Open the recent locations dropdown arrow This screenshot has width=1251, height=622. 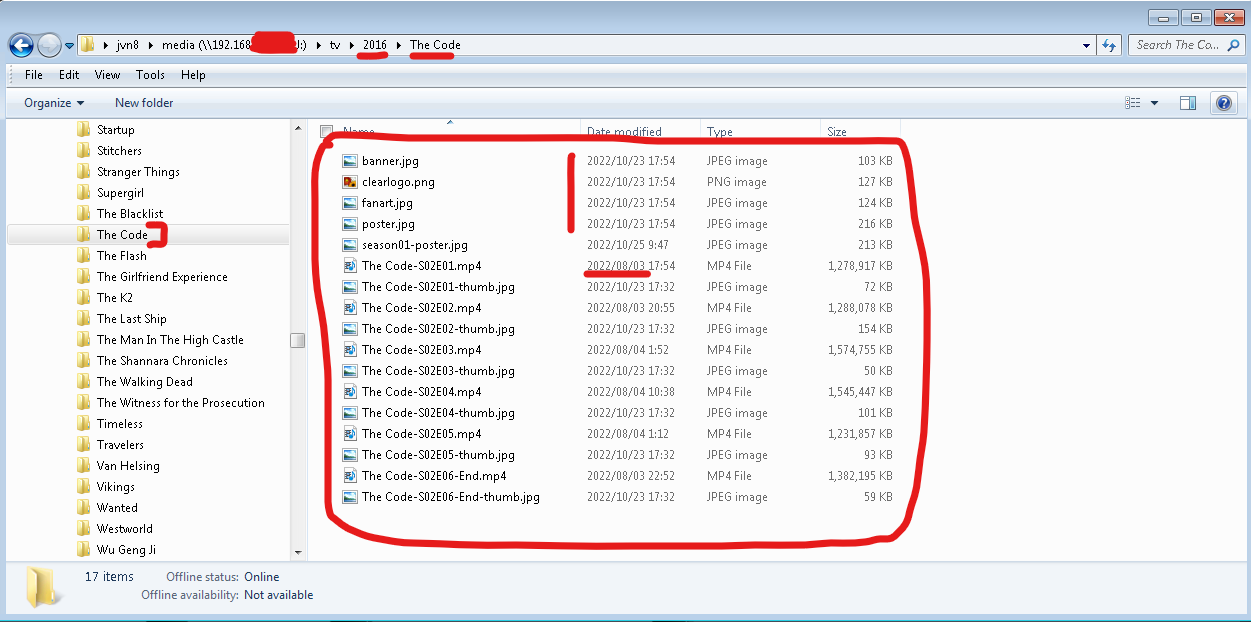tap(69, 46)
